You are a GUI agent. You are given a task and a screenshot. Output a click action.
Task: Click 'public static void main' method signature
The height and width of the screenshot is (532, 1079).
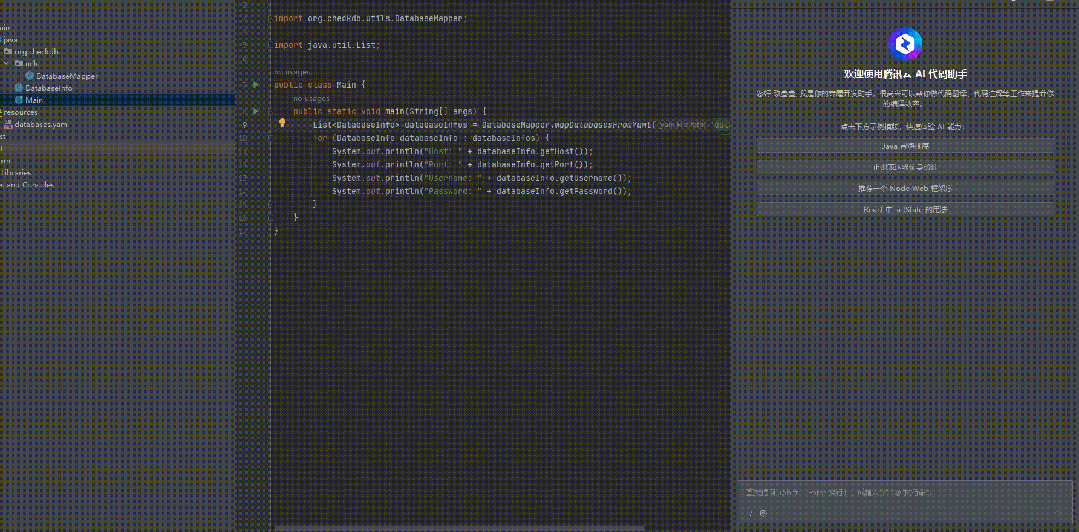coord(390,111)
